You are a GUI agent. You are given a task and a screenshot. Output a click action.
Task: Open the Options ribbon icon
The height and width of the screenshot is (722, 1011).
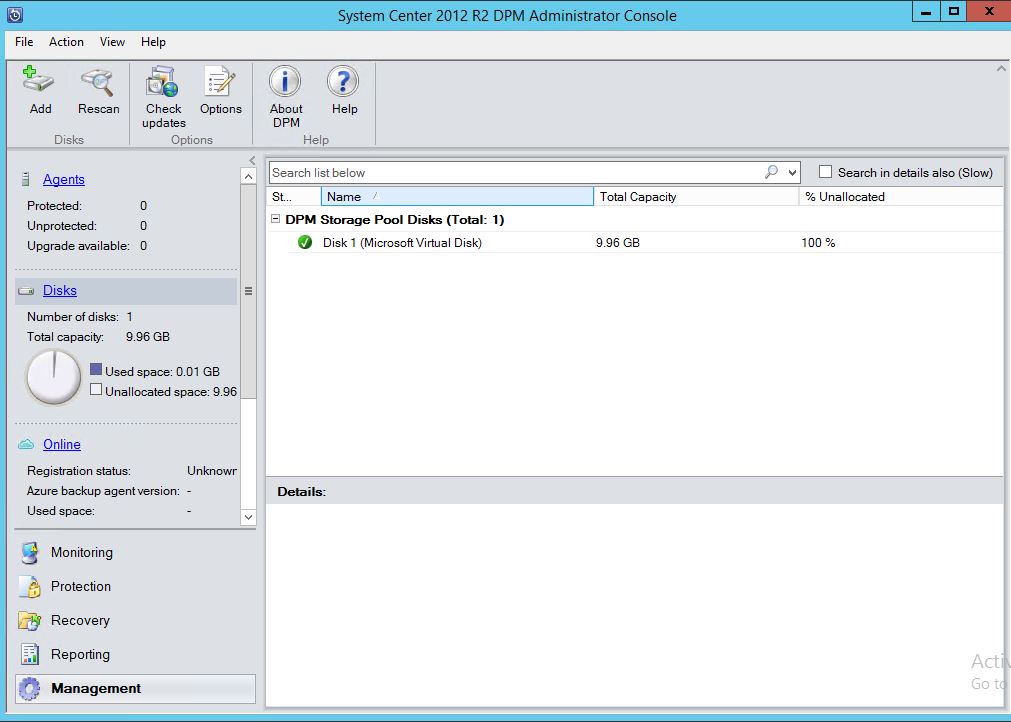point(220,81)
